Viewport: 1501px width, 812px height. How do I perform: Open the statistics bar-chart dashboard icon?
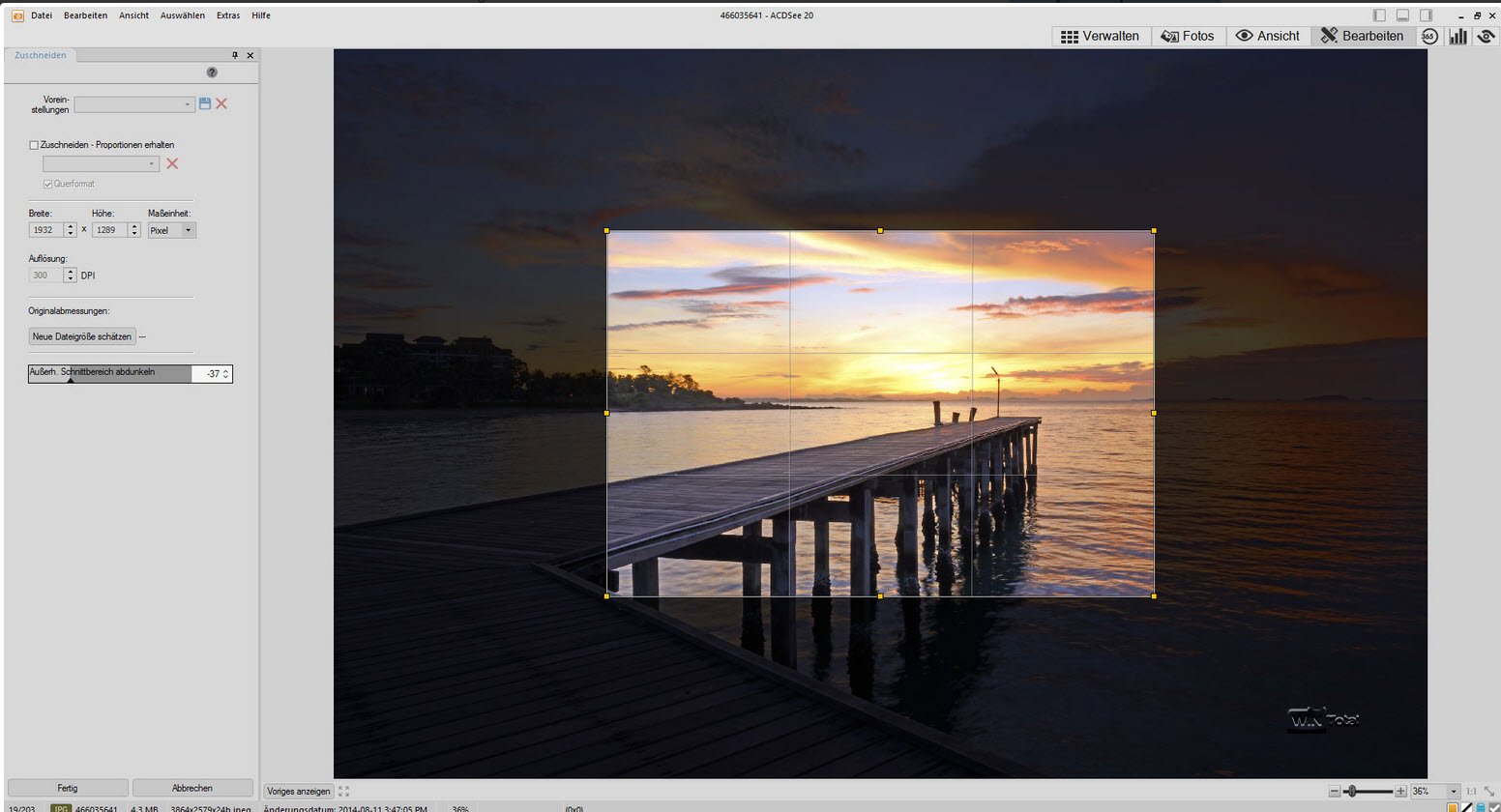click(x=1457, y=36)
